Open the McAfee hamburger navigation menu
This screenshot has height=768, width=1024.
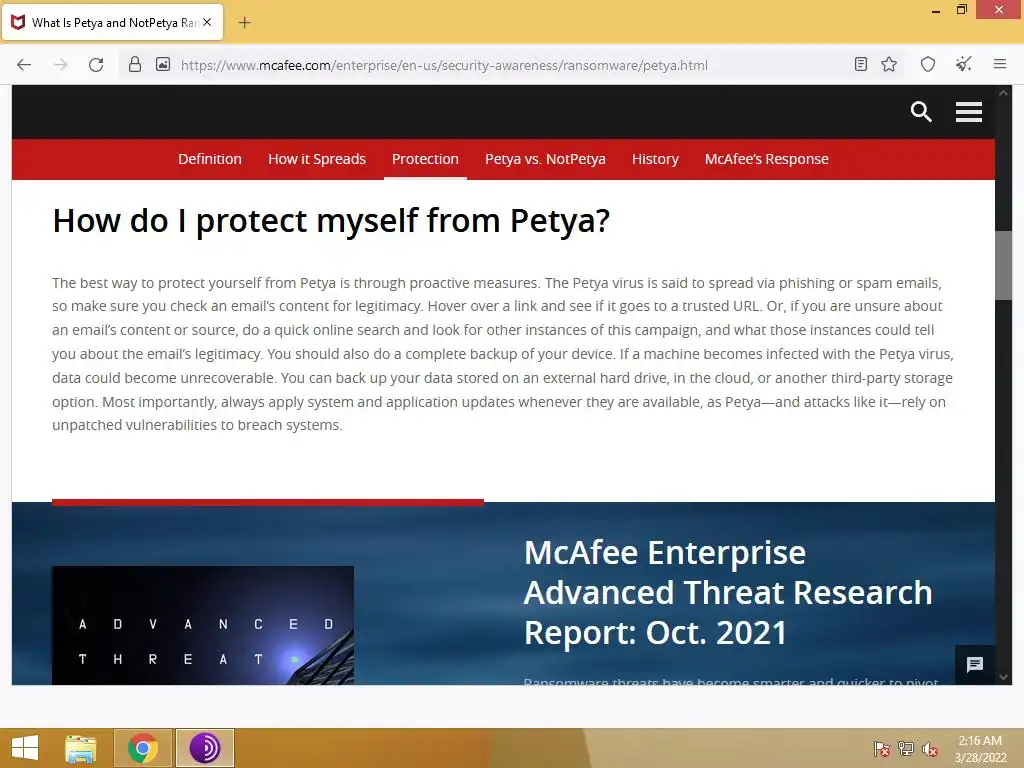pyautogui.click(x=968, y=112)
